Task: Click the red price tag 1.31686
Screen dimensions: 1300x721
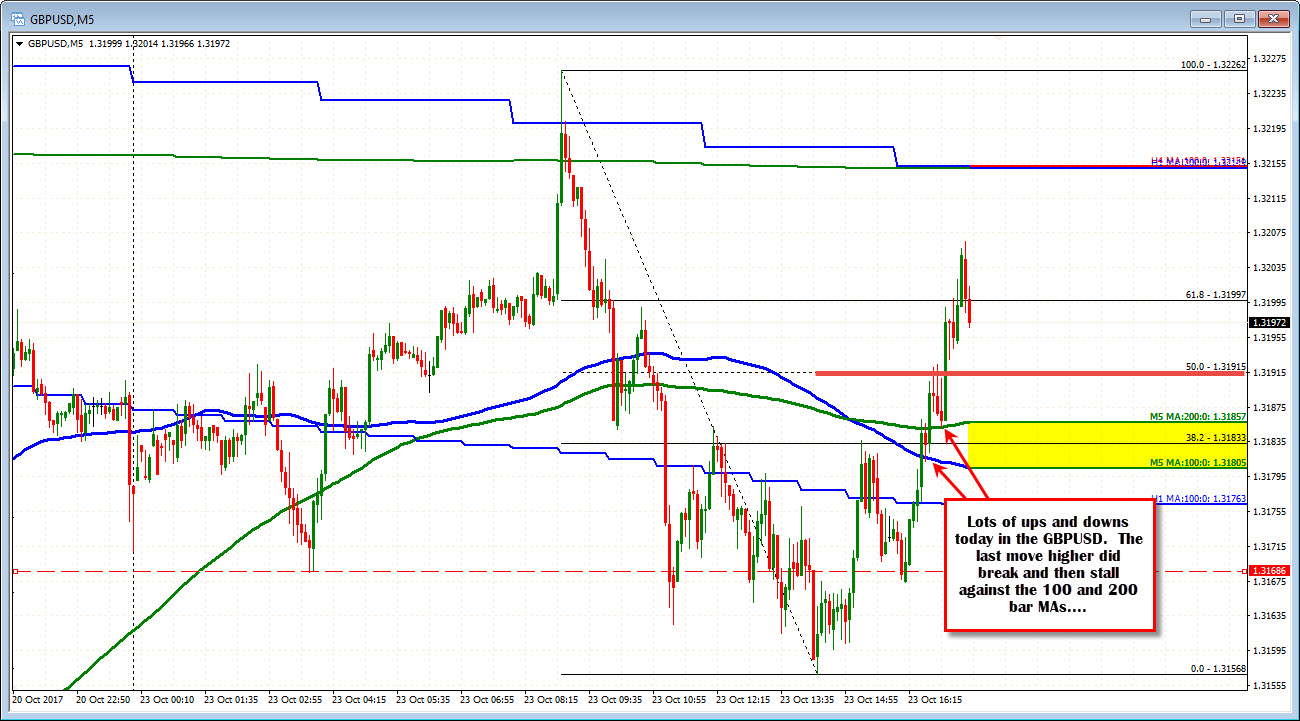Action: point(1270,571)
